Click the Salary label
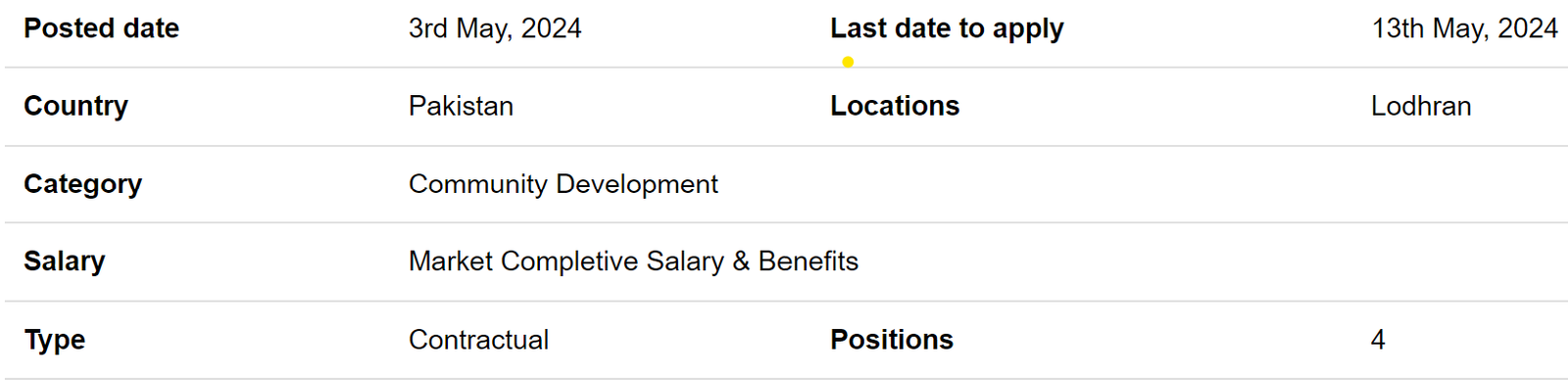 pos(64,261)
